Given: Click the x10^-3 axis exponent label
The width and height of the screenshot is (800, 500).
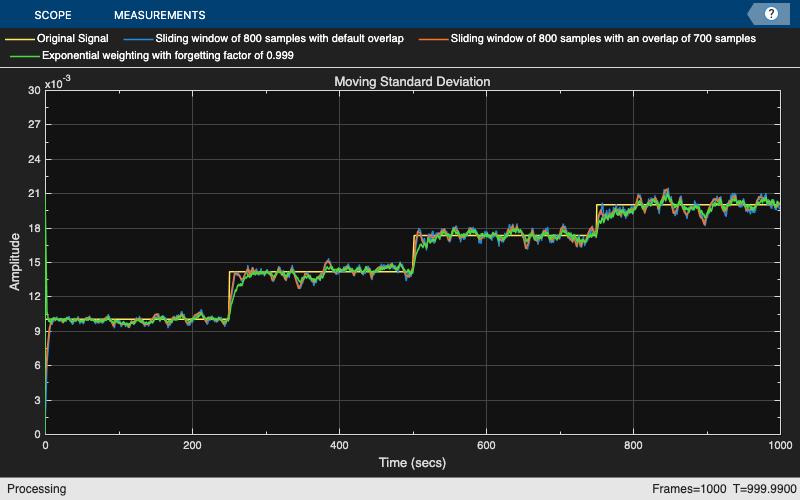Looking at the screenshot, I should [x=58, y=83].
